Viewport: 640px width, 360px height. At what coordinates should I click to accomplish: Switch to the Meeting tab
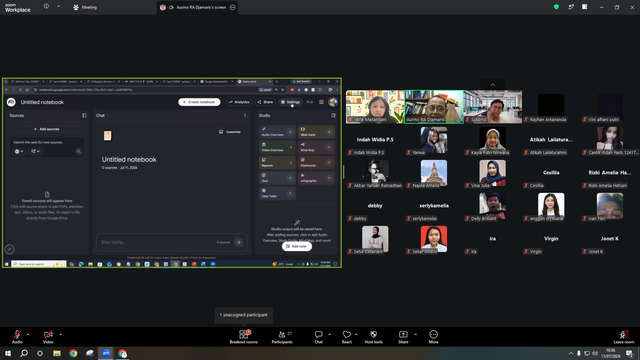pyautogui.click(x=85, y=7)
